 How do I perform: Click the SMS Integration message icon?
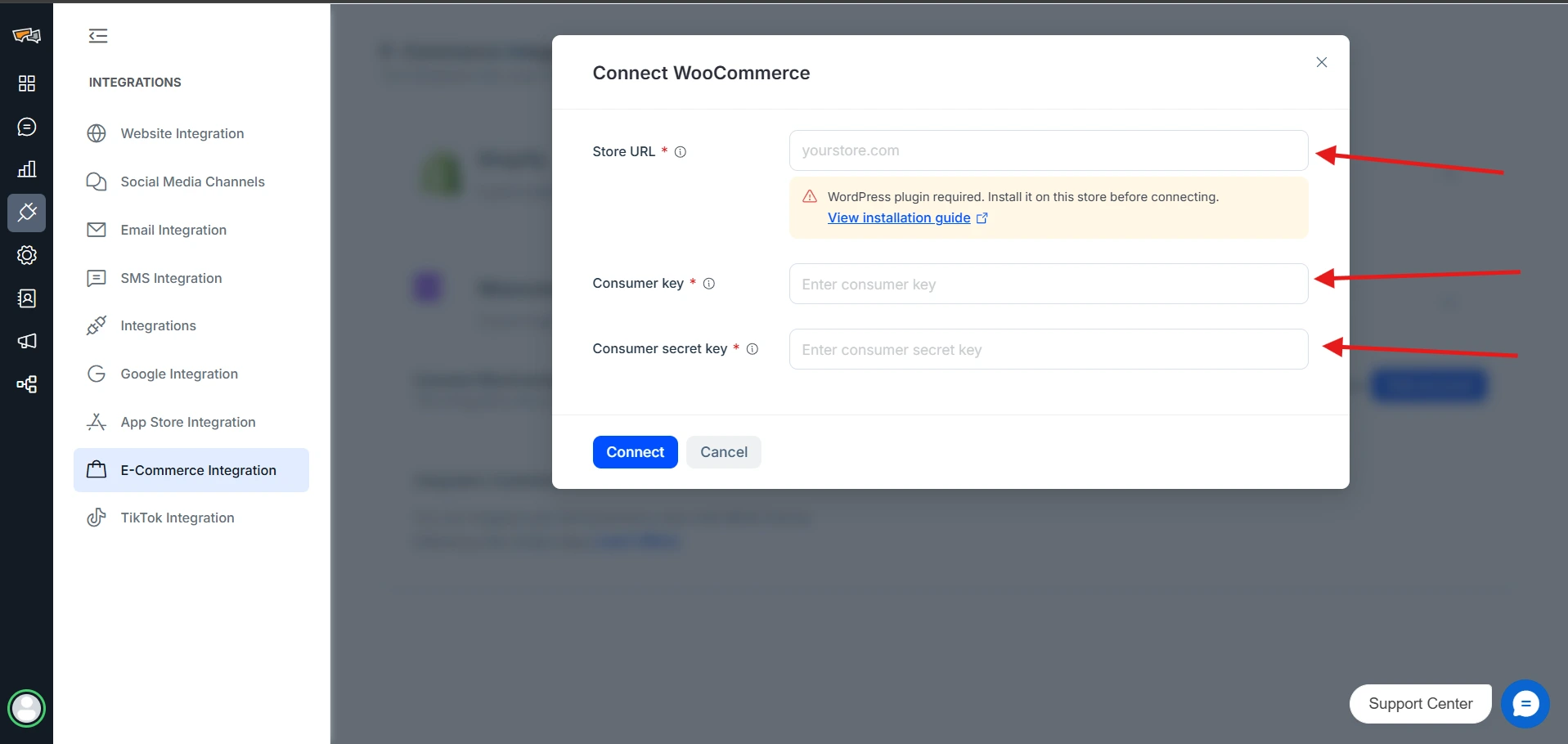tap(97, 278)
